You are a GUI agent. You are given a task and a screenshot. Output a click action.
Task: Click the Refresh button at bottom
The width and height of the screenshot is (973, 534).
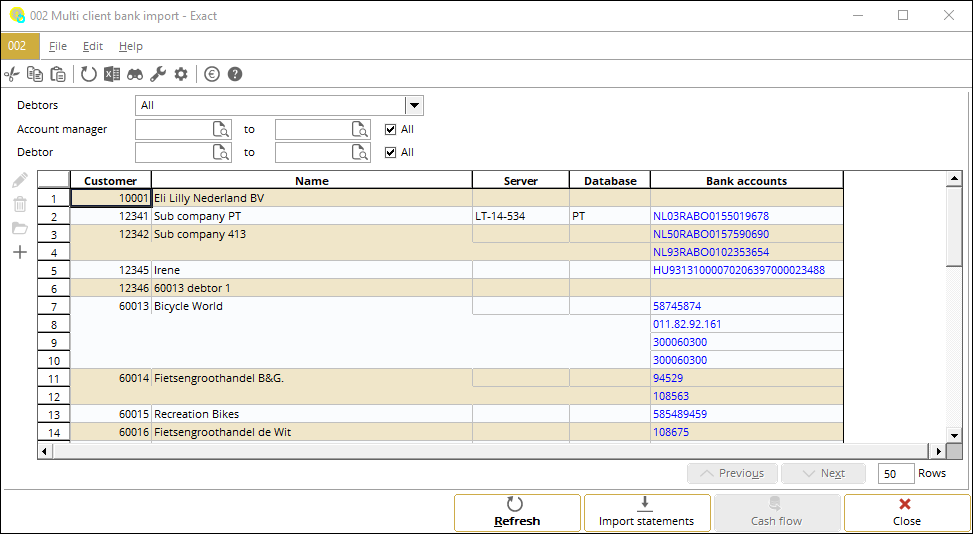click(518, 512)
